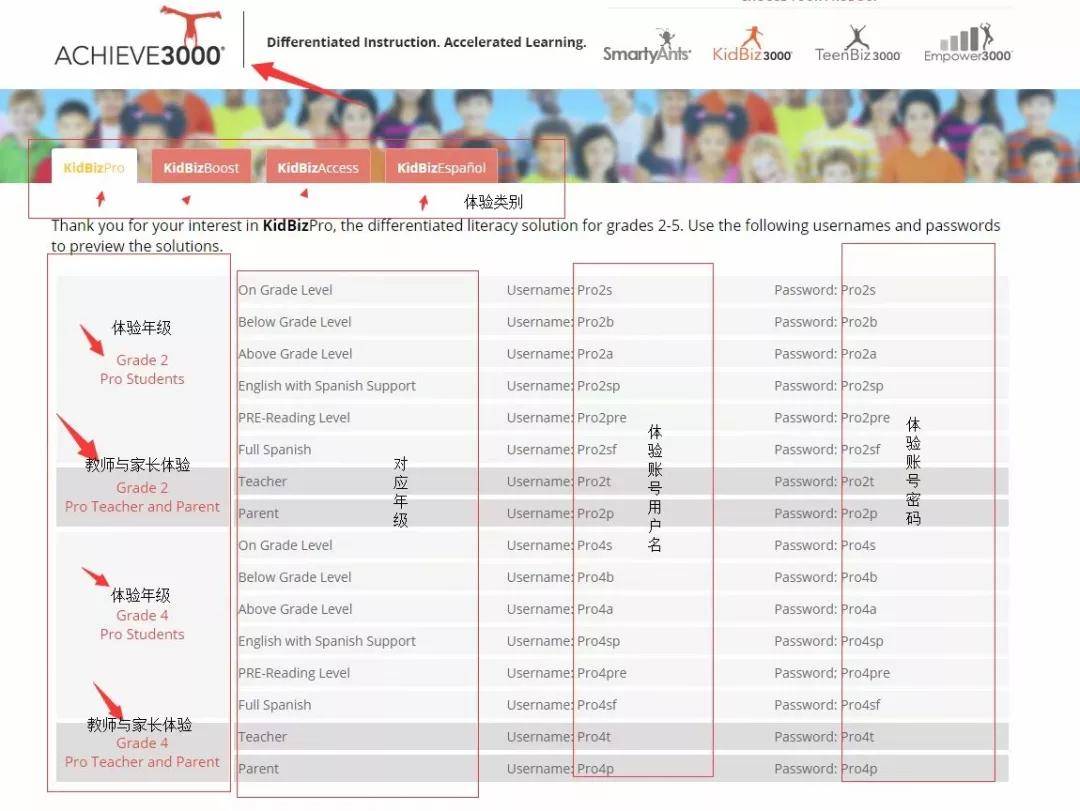1080x811 pixels.
Task: Click password value Pro4sf
Action: click(861, 705)
